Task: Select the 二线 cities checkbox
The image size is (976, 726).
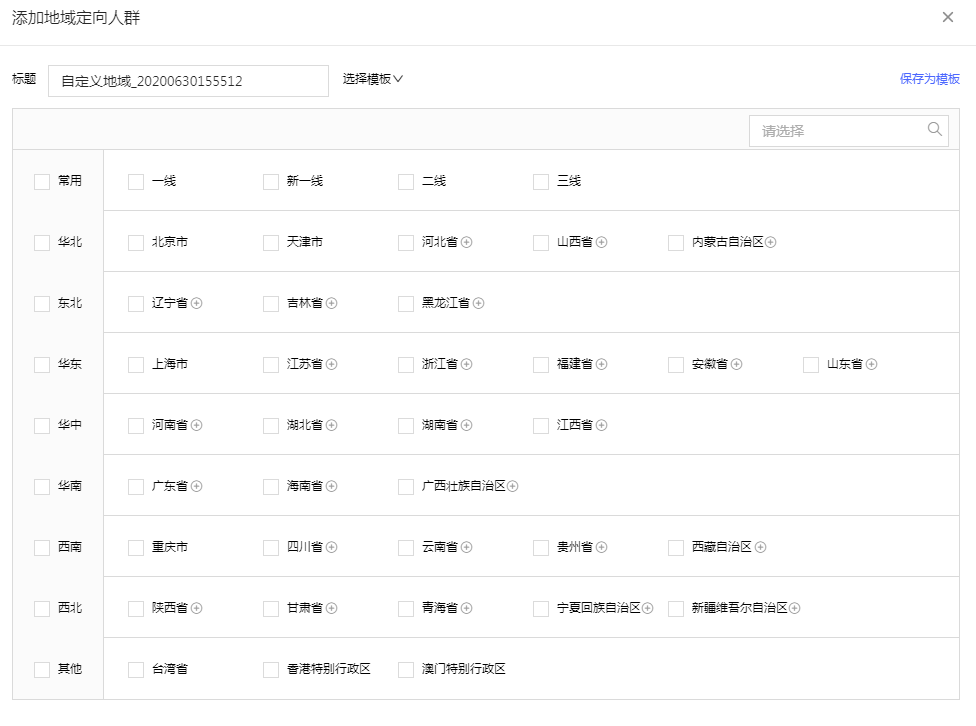Action: [406, 182]
